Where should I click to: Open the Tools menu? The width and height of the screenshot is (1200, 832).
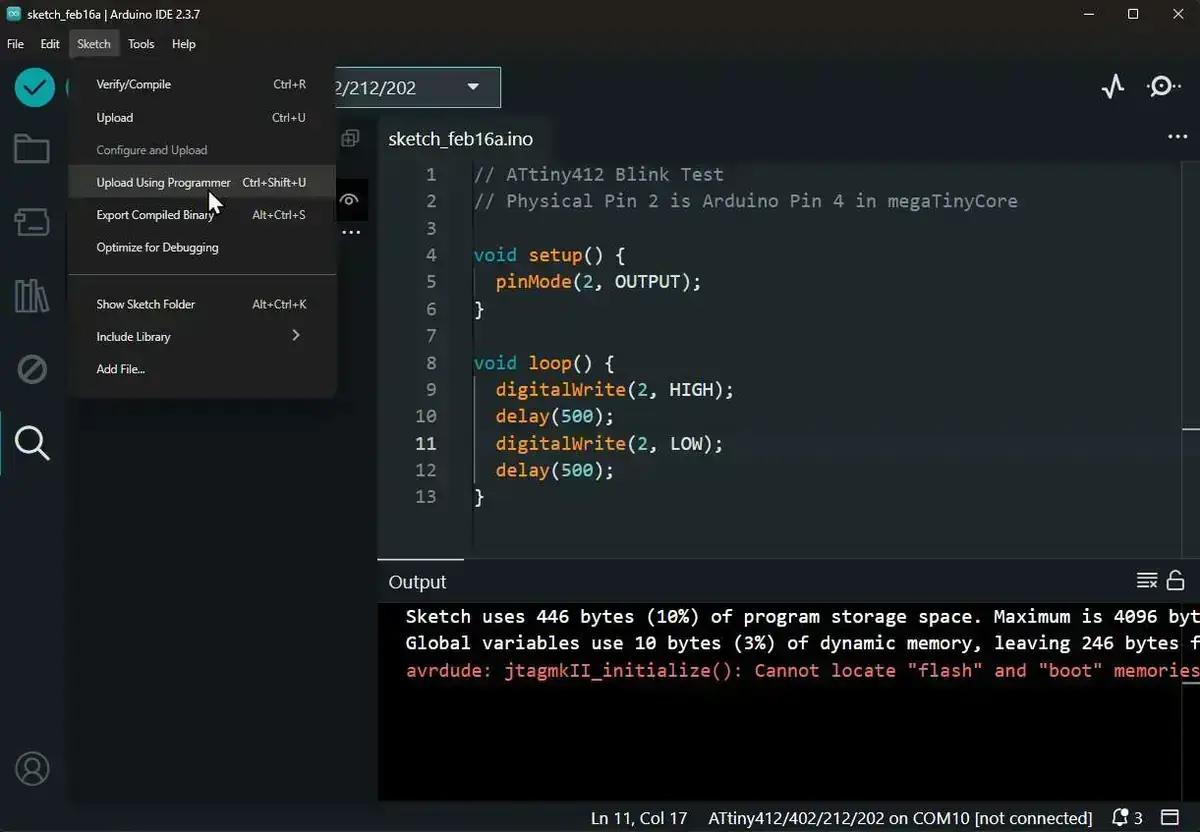click(141, 44)
